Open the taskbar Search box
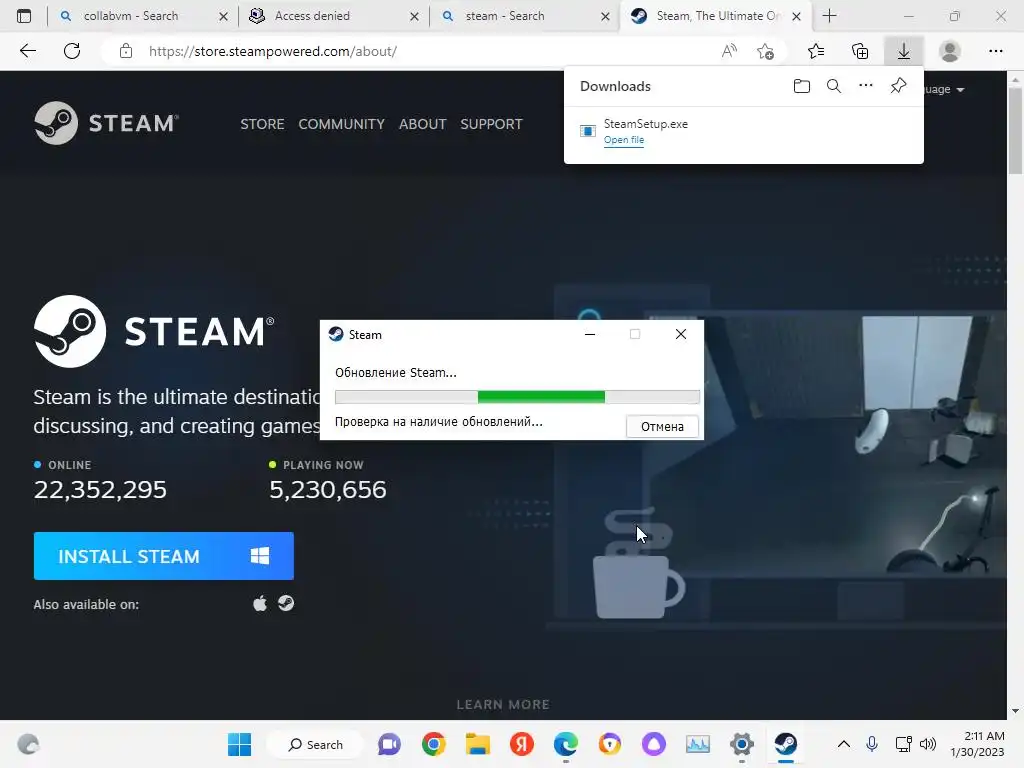The image size is (1024, 768). (315, 744)
